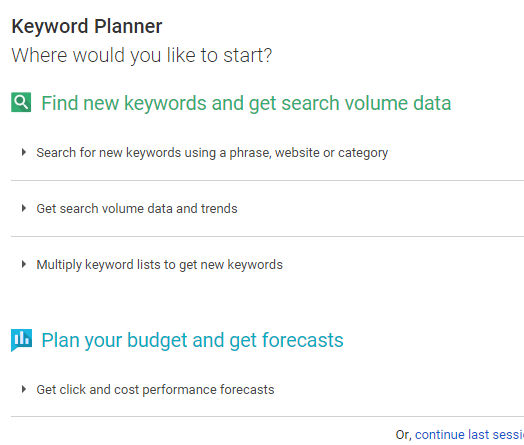Click the word 'forecasts' in the blue heading
The height and width of the screenshot is (445, 524).
pyautogui.click(x=303, y=340)
